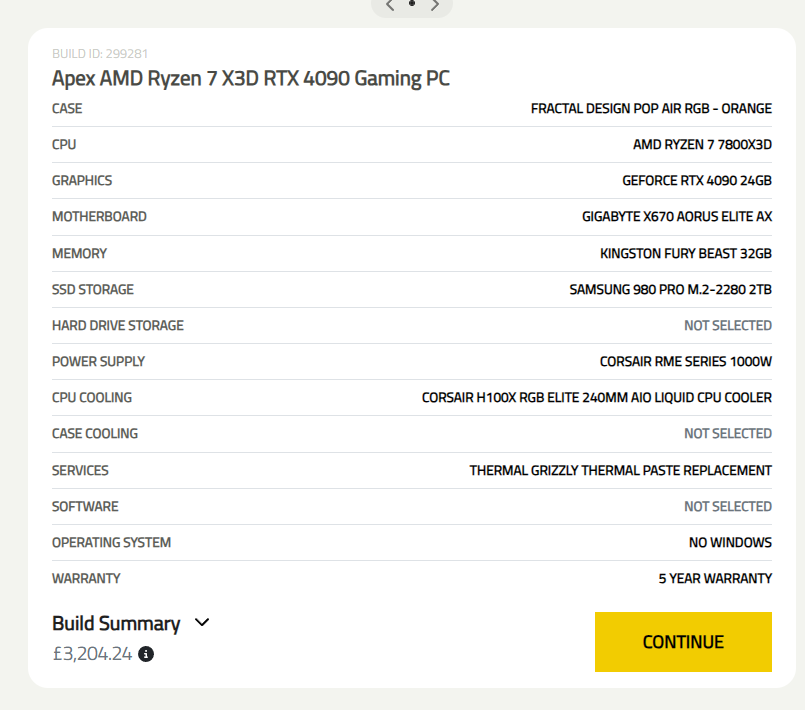Click NOT SELECTED in Hard Drive Storage row
Image resolution: width=805 pixels, height=710 pixels.
coord(728,325)
